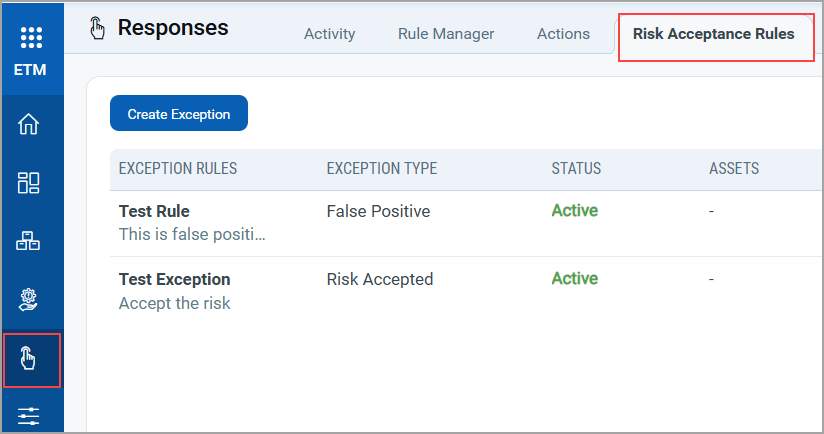This screenshot has height=434, width=824.
Task: Open the Test Rule exception
Action: (x=154, y=211)
